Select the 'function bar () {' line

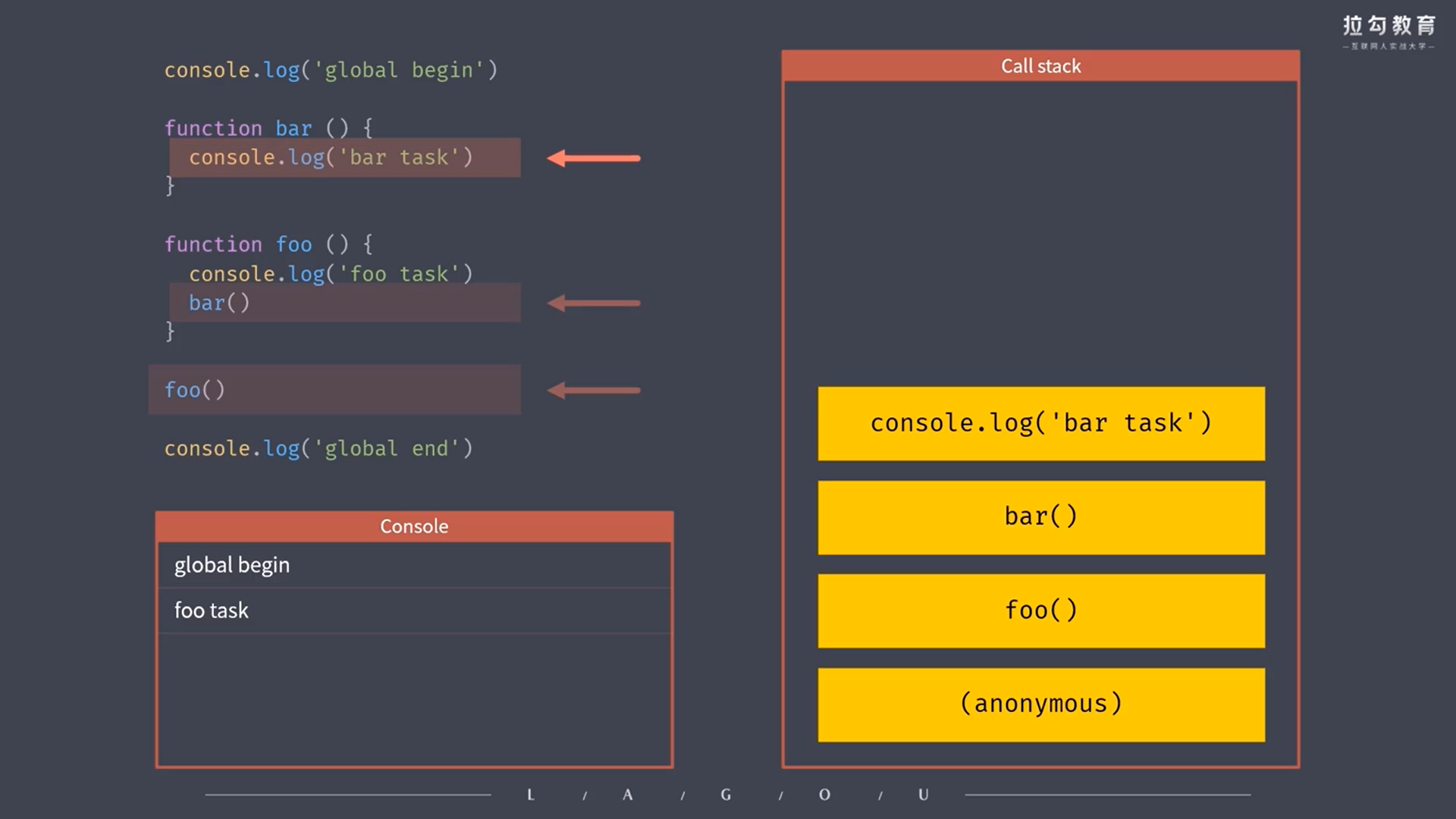point(268,127)
